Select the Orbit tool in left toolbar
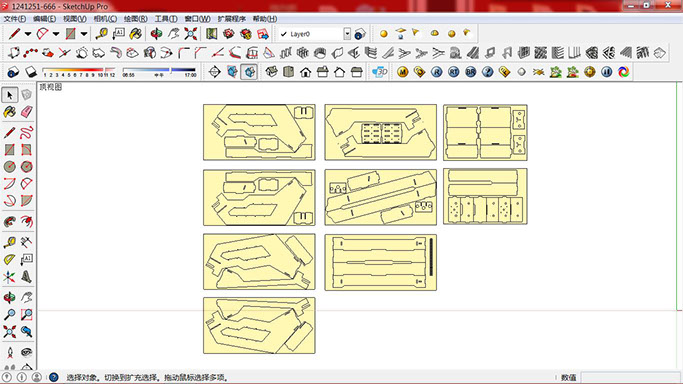The image size is (683, 384). coord(10,297)
